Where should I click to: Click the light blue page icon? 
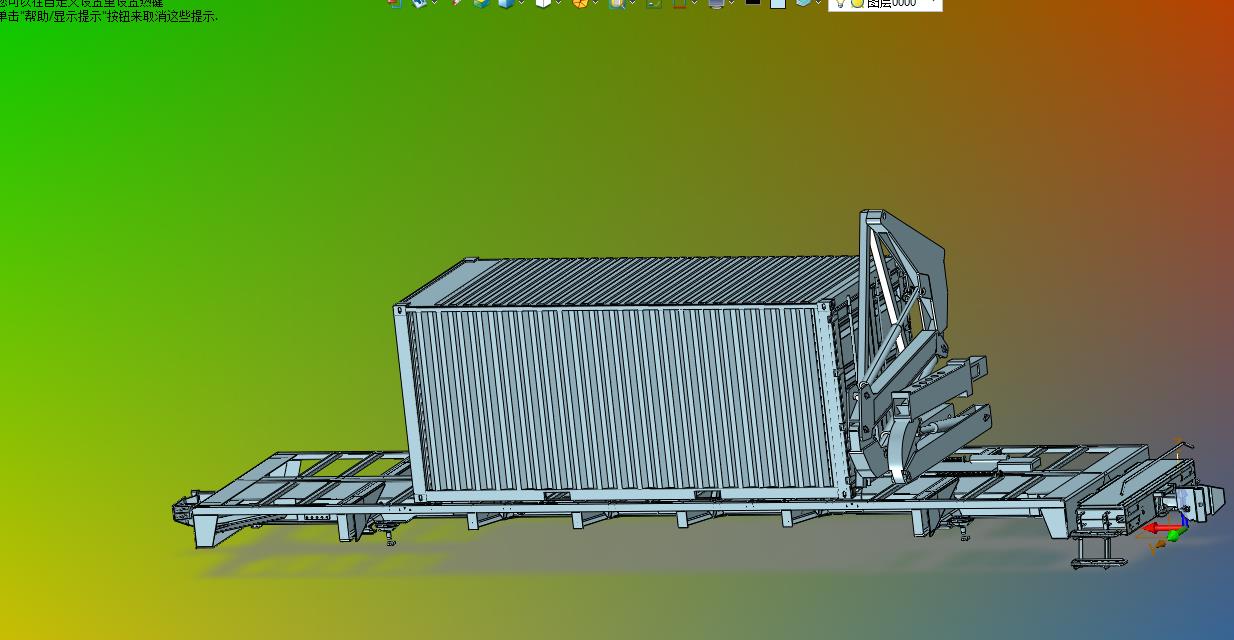point(777,3)
